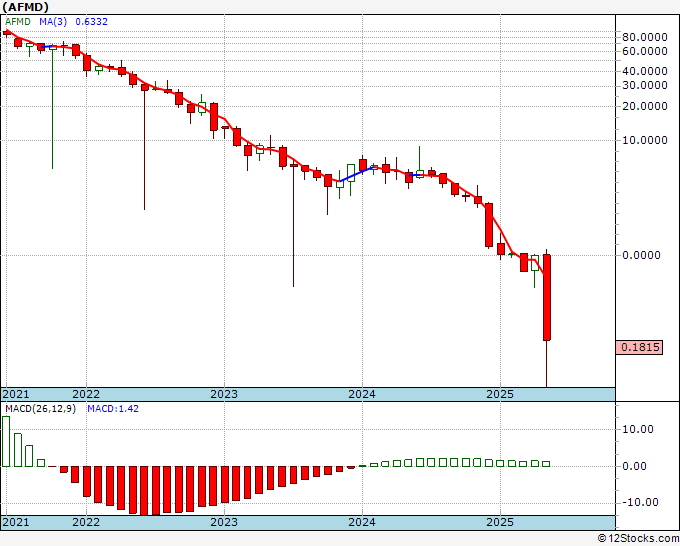This screenshot has width=680, height=546.
Task: Click the 40.0000 price axis label
Action: (x=644, y=71)
